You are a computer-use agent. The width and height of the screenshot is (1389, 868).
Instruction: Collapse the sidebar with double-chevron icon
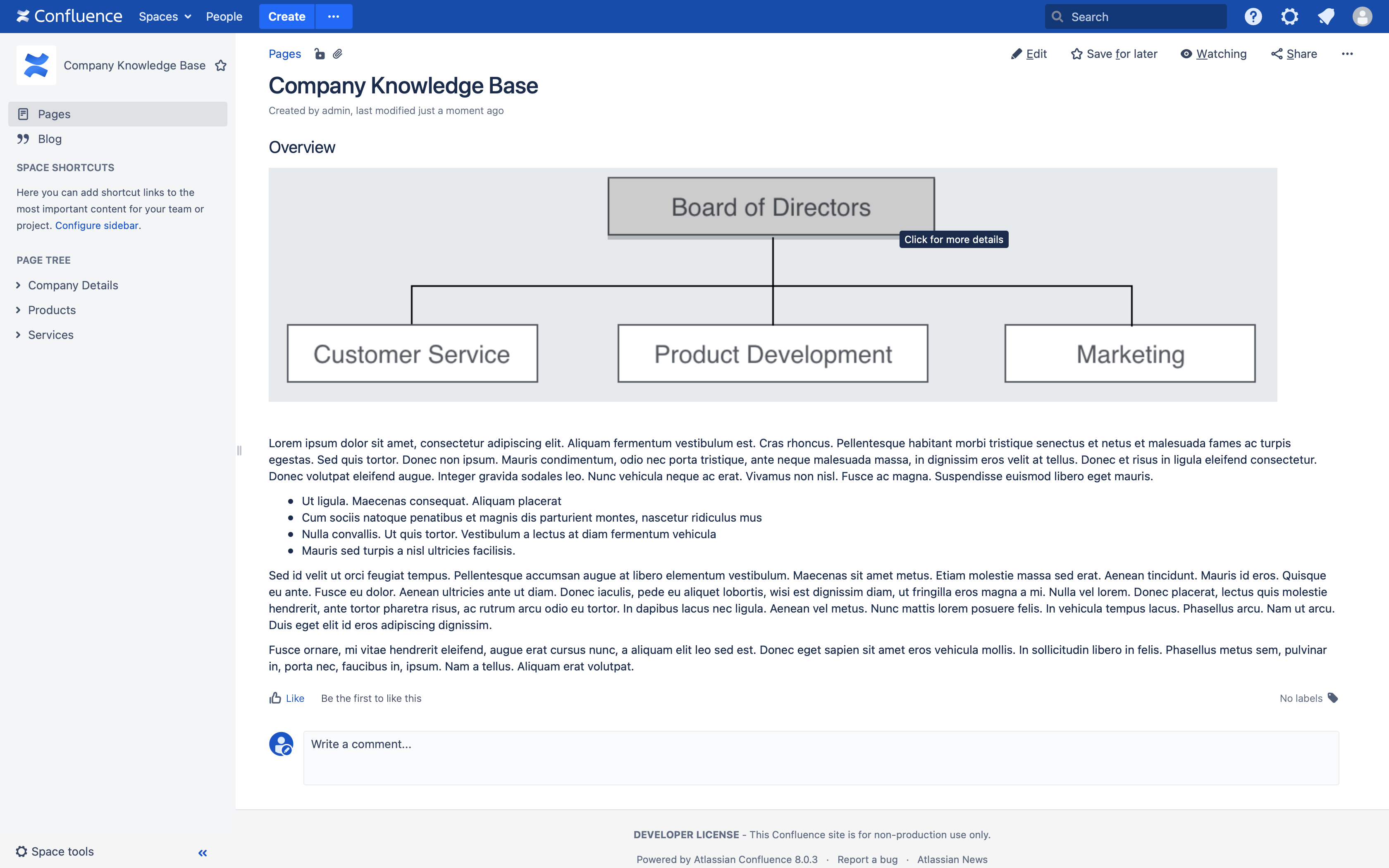[203, 853]
